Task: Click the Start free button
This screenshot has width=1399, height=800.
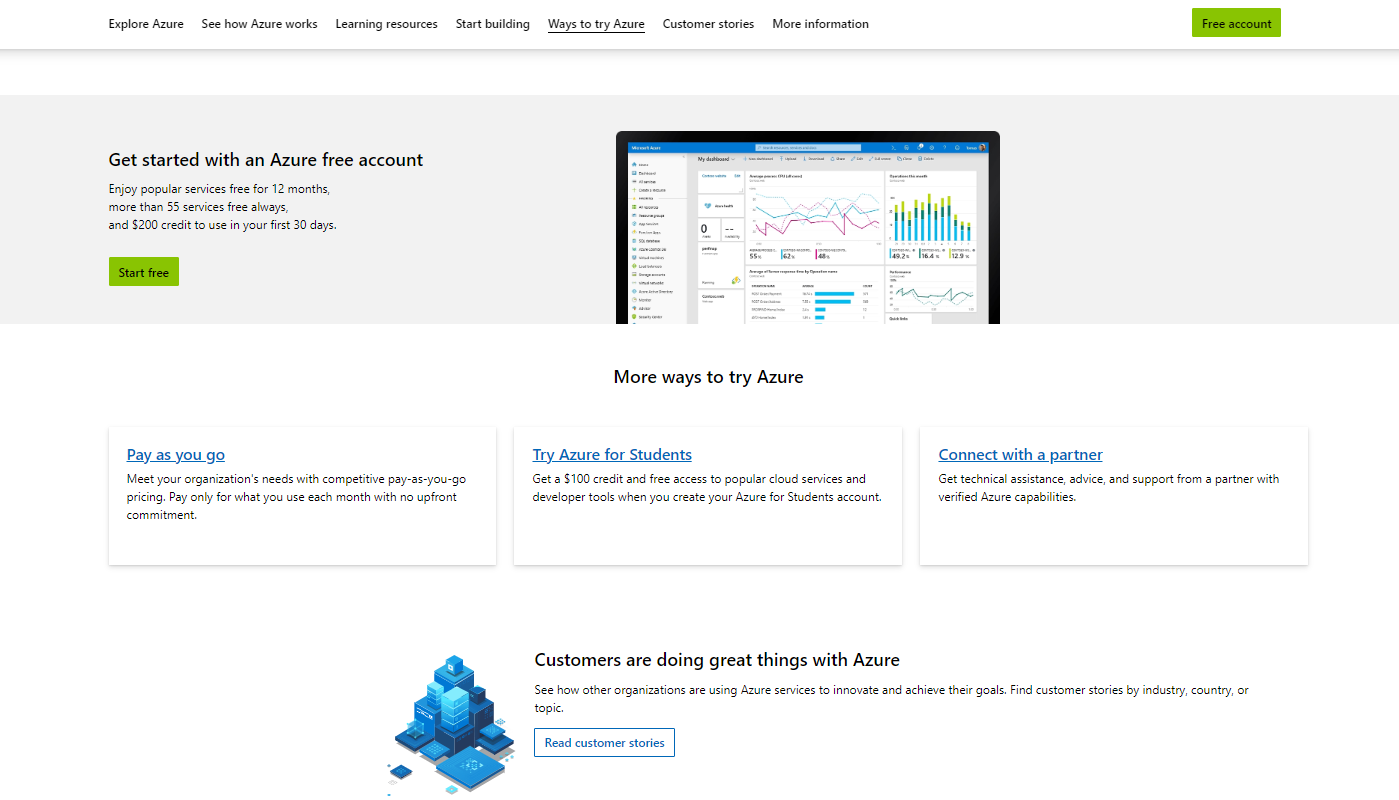Action: [x=144, y=272]
